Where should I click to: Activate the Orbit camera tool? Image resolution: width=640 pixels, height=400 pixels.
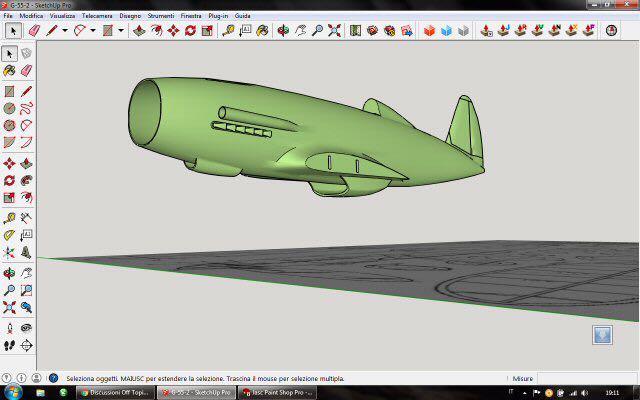[283, 31]
